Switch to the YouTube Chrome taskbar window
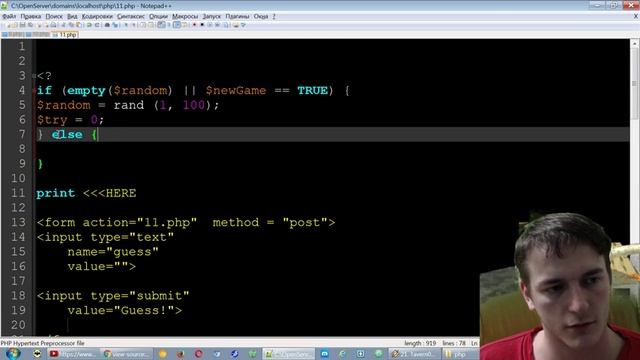The width and height of the screenshot is (640, 360). 72,354
